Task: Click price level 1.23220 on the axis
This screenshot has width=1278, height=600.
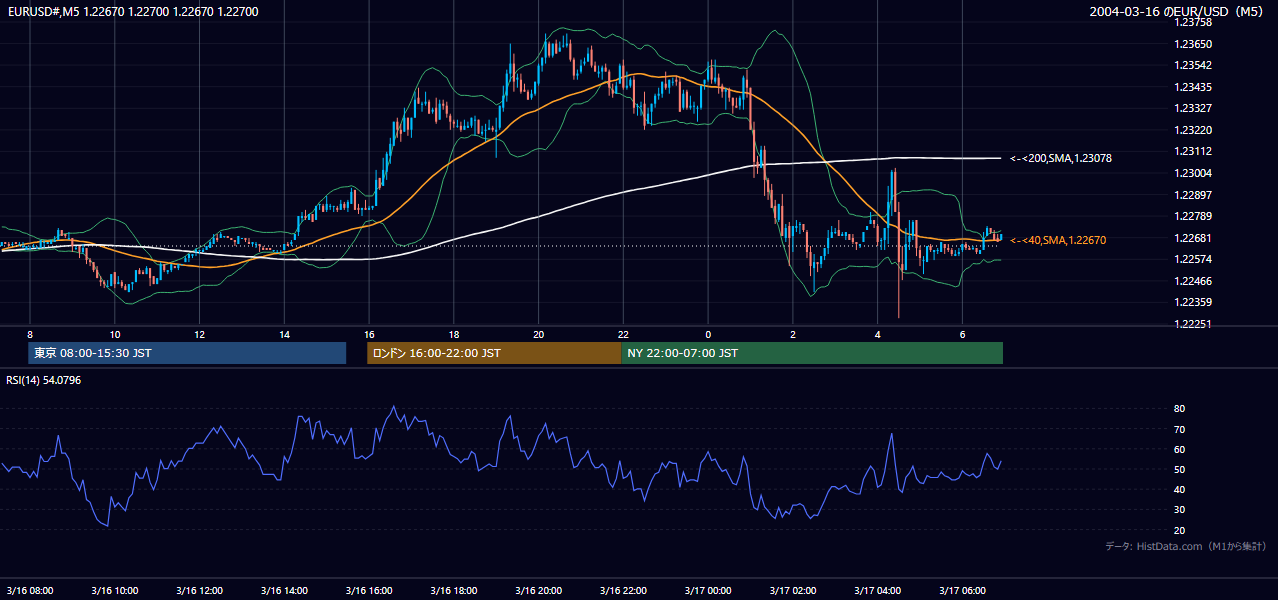Action: pyautogui.click(x=1193, y=130)
